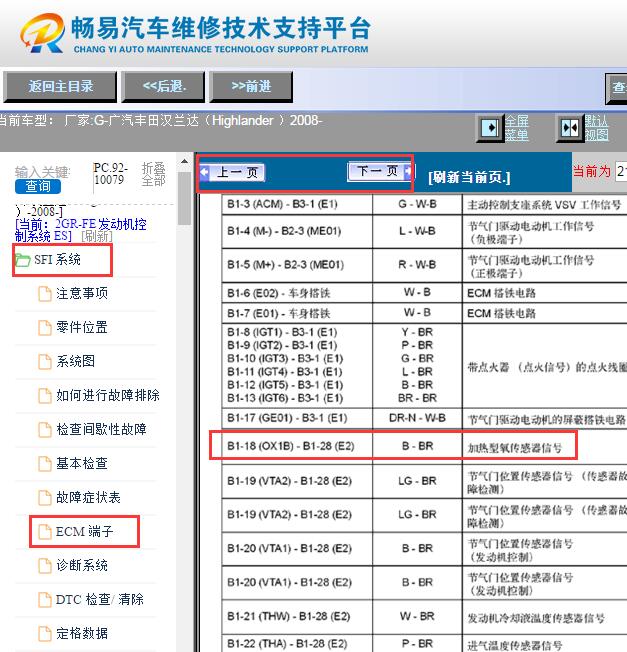Click the sidebar scrollbar up arrow
Viewport: 627px width, 652px height.
coord(184,162)
